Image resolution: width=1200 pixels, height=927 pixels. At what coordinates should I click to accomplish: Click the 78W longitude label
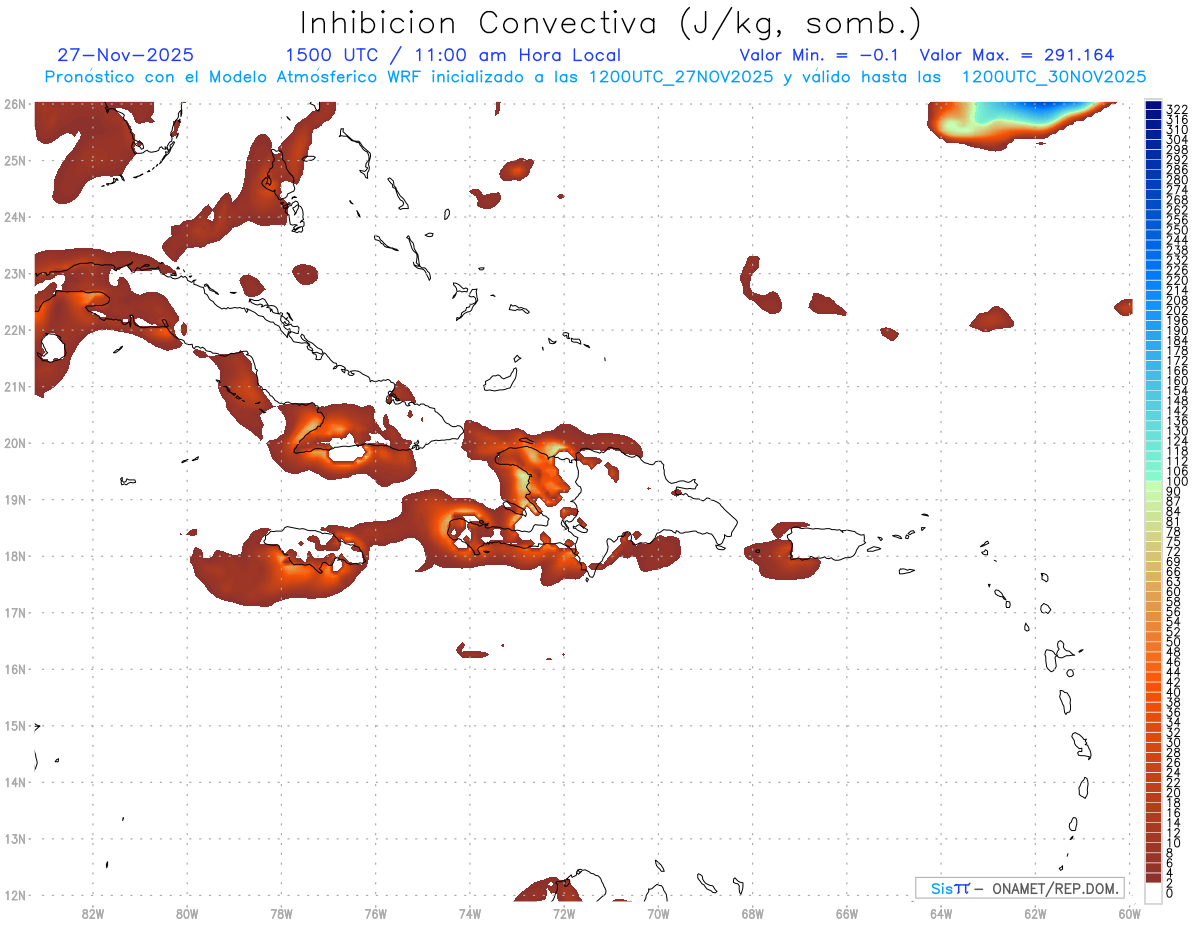point(281,912)
